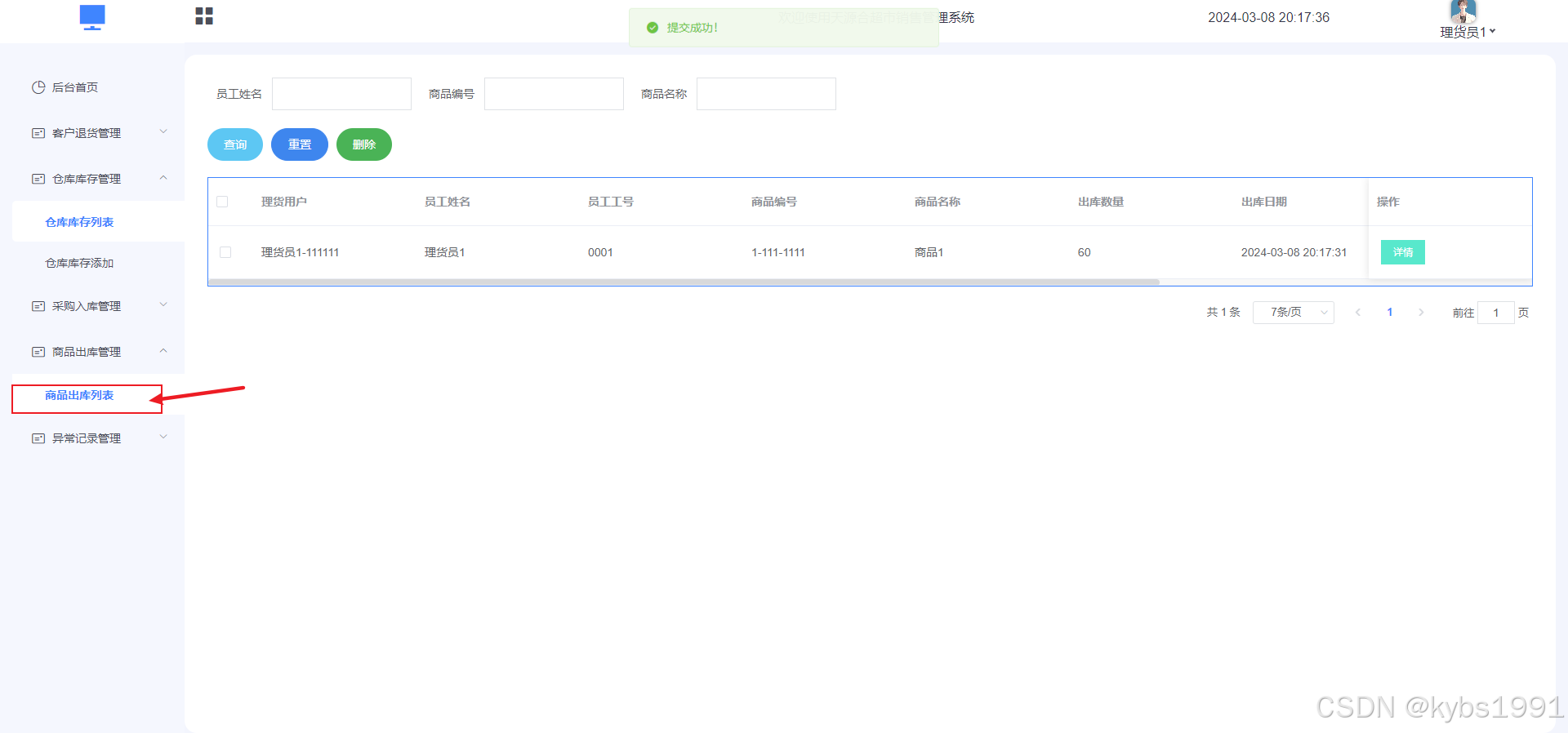Collapse the 仓库库存管理 submenu arrow
Screen dimensions: 1568x733
pyautogui.click(x=163, y=177)
